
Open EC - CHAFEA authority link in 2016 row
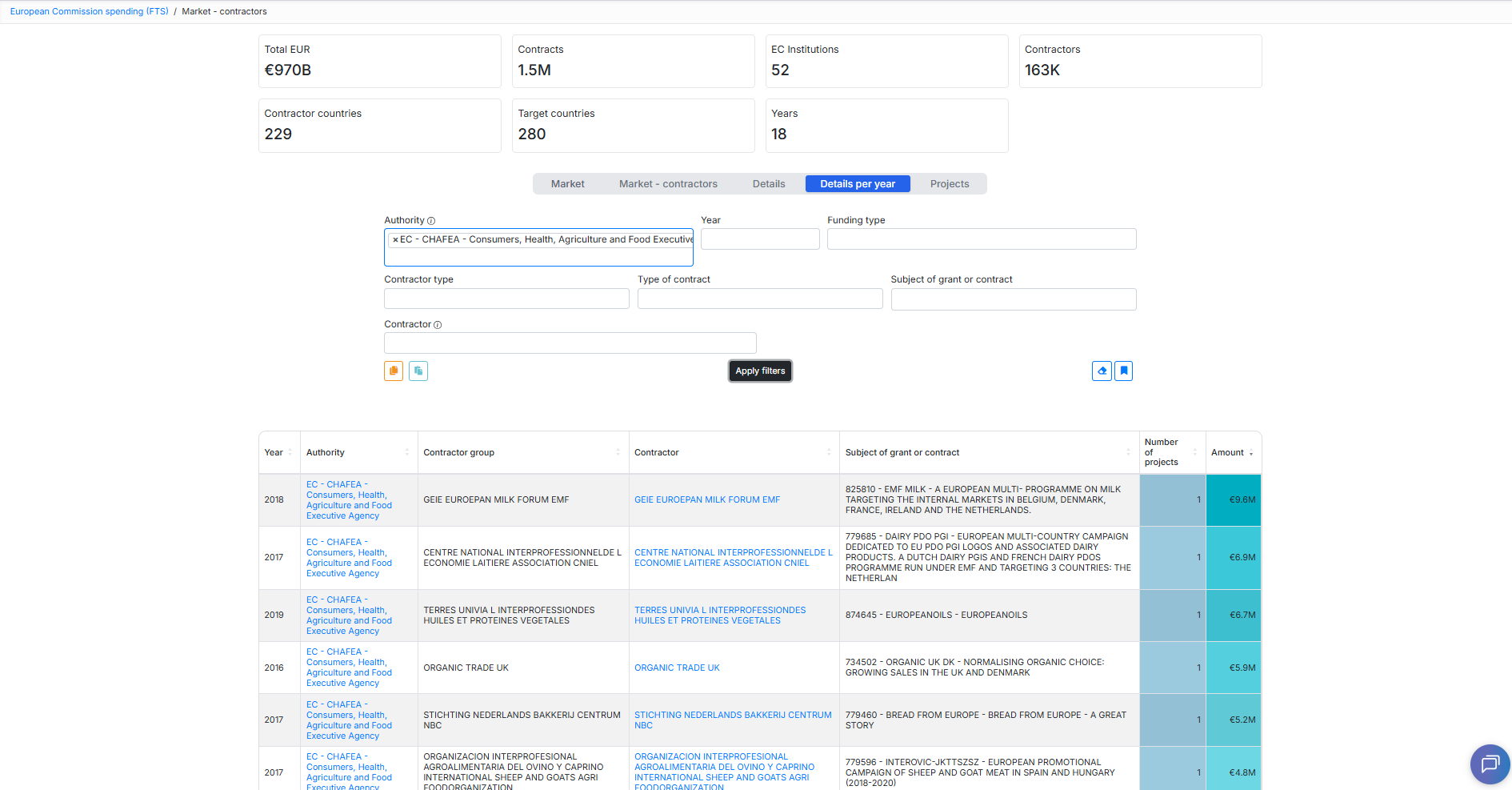[349, 668]
